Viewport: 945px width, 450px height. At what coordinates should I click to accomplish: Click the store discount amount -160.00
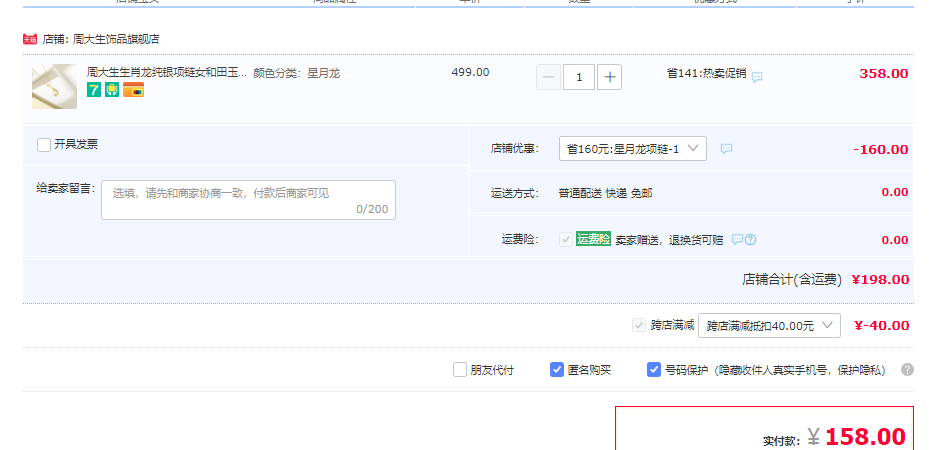881,149
